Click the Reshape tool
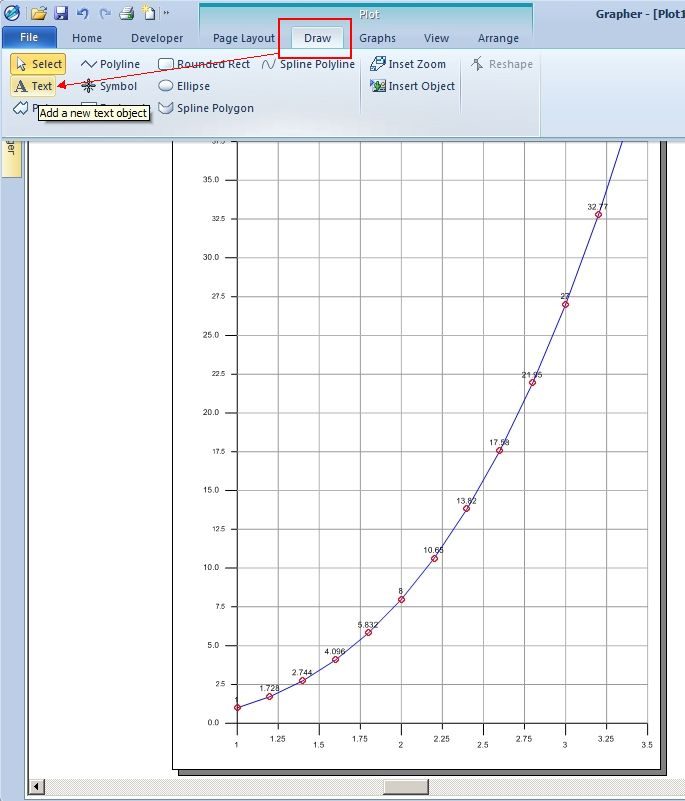Screen dimensions: 685x801 pyautogui.click(x=502, y=64)
